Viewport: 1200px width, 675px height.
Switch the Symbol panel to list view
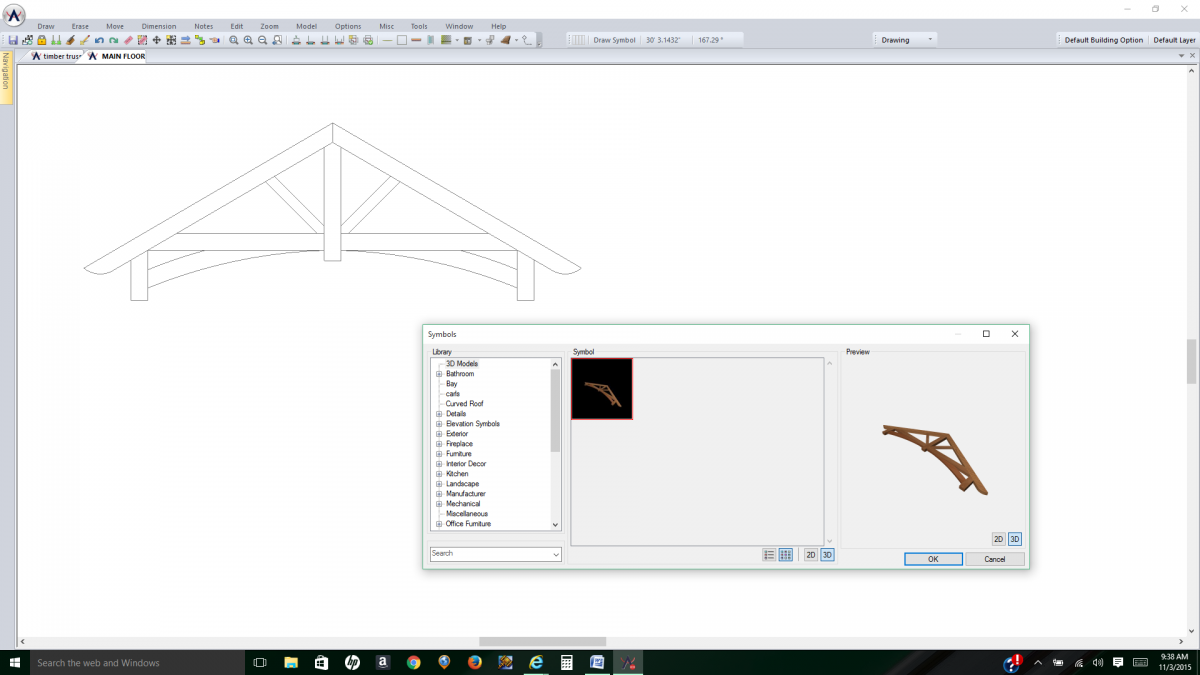[769, 554]
